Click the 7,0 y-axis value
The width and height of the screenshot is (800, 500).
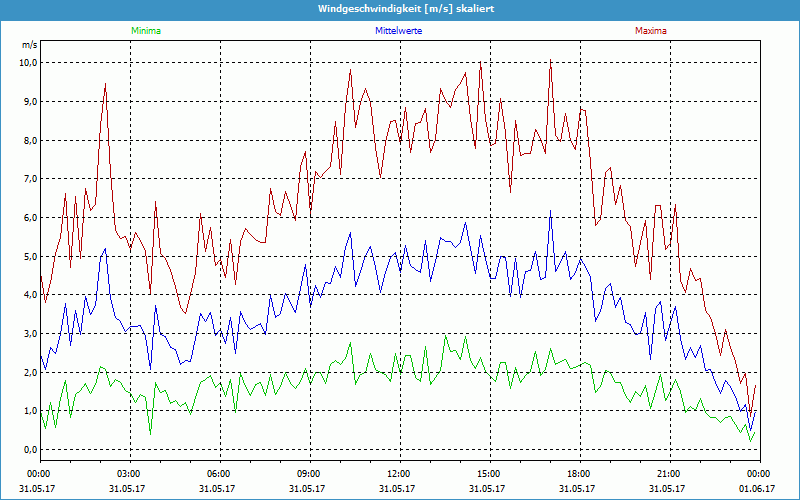click(31, 179)
